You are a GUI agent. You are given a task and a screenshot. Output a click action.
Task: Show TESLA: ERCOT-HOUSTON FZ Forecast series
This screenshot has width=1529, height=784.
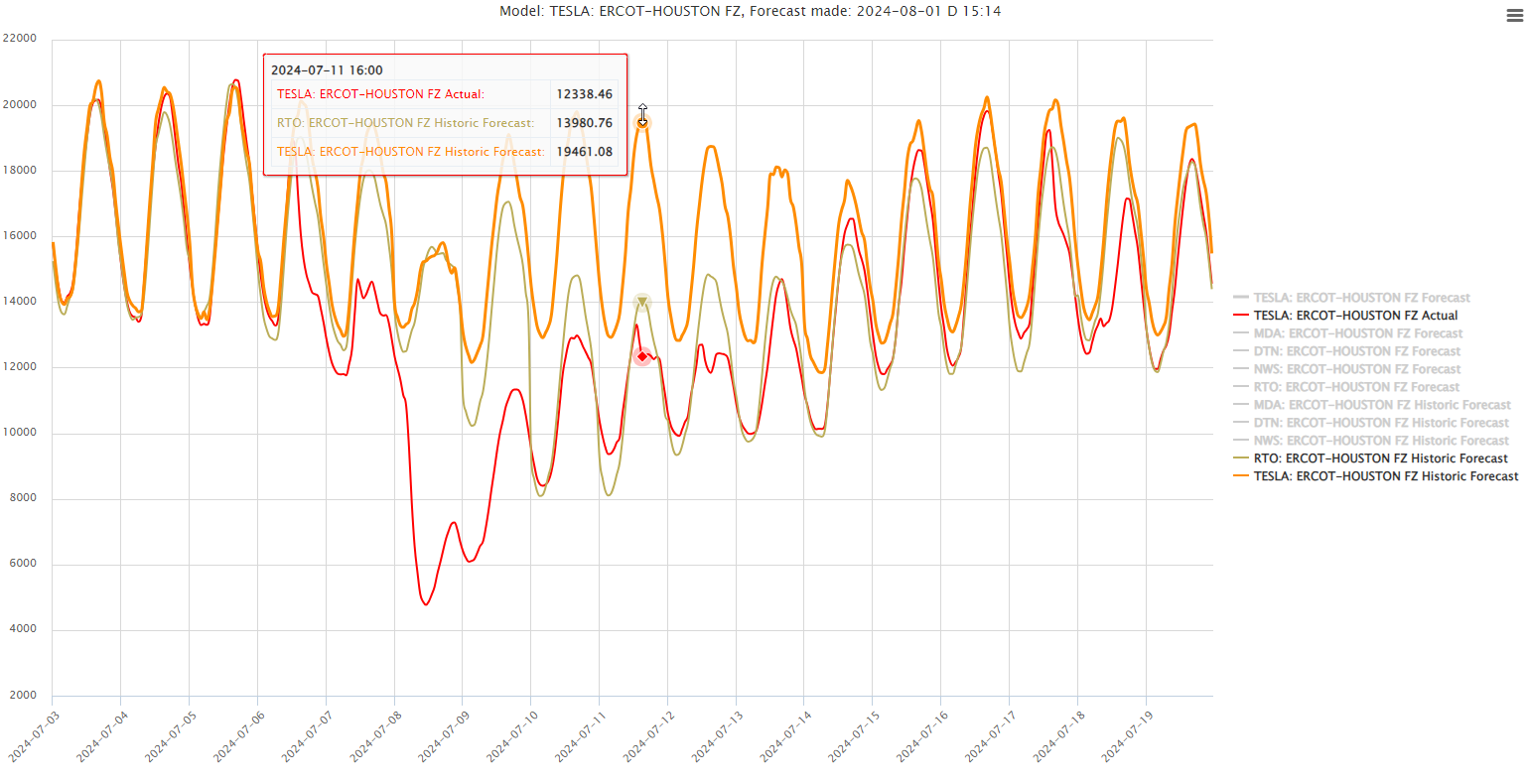[1351, 298]
